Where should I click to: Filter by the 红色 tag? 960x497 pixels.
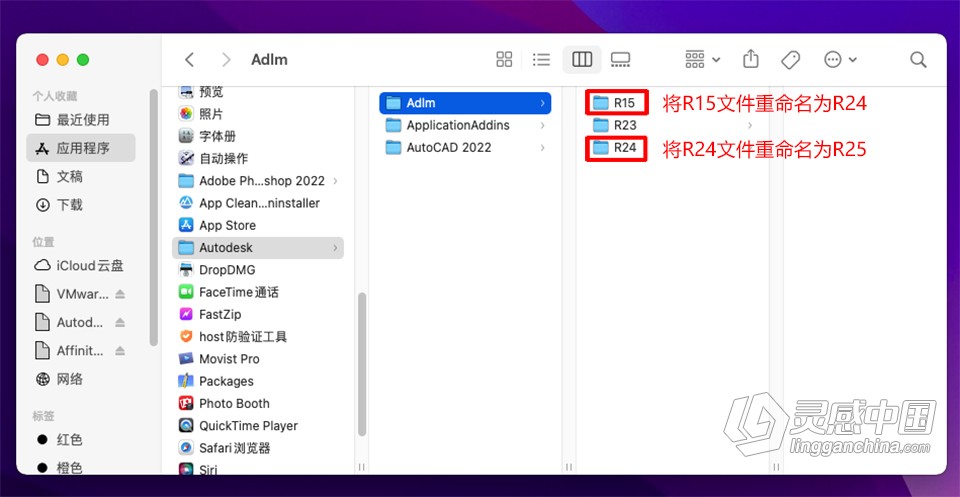coord(81,439)
